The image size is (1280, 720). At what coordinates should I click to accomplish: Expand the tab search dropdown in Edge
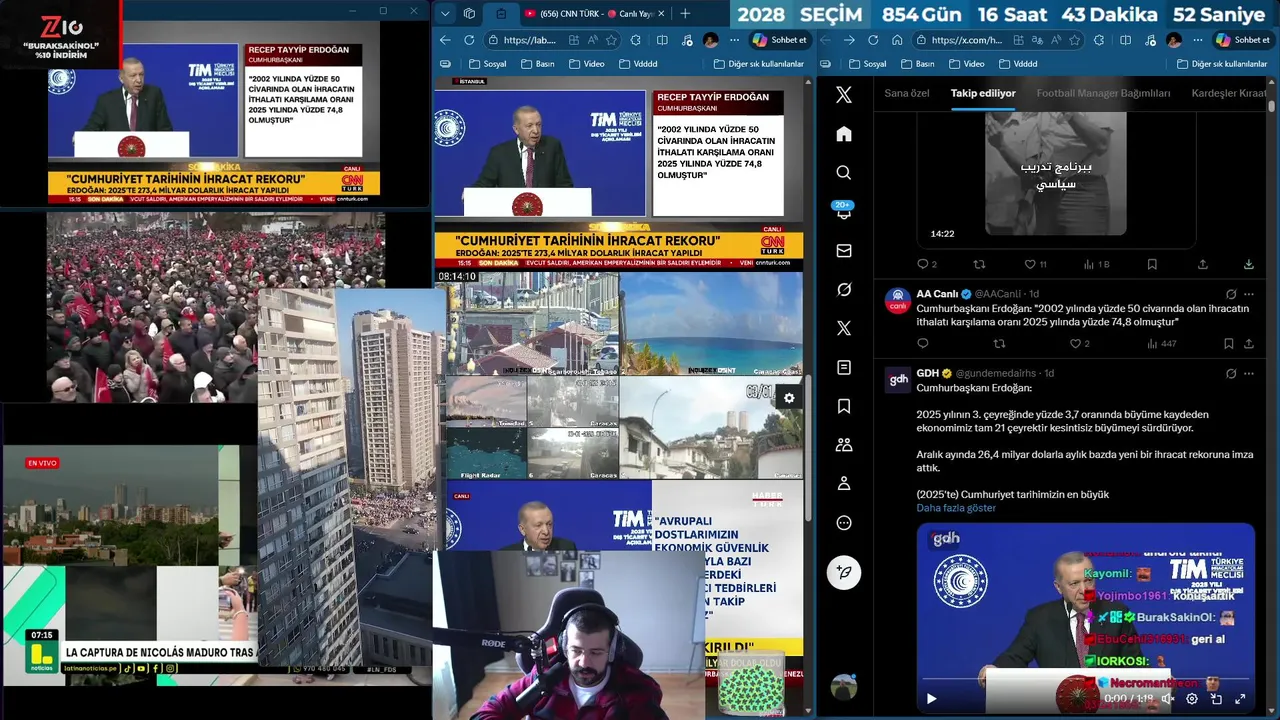(x=445, y=13)
